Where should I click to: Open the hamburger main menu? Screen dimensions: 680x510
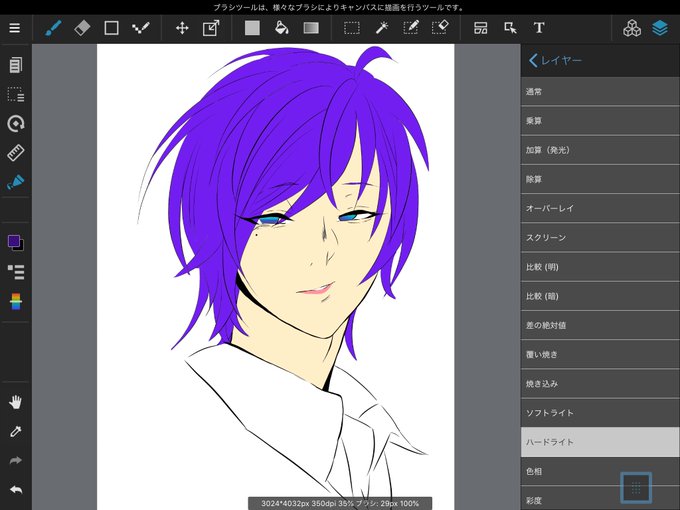(15, 28)
